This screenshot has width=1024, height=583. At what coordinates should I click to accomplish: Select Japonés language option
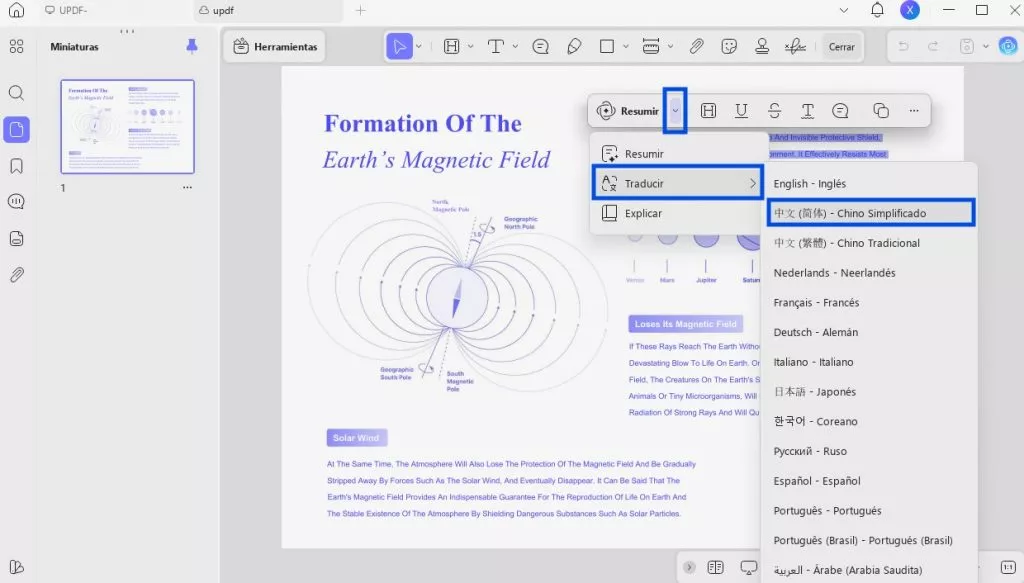(x=869, y=392)
